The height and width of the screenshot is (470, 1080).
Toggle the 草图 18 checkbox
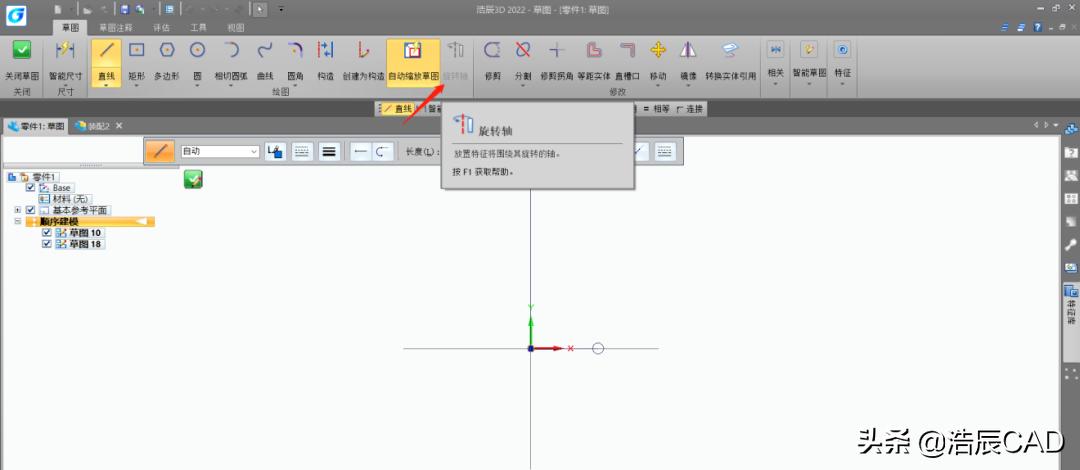[x=47, y=244]
